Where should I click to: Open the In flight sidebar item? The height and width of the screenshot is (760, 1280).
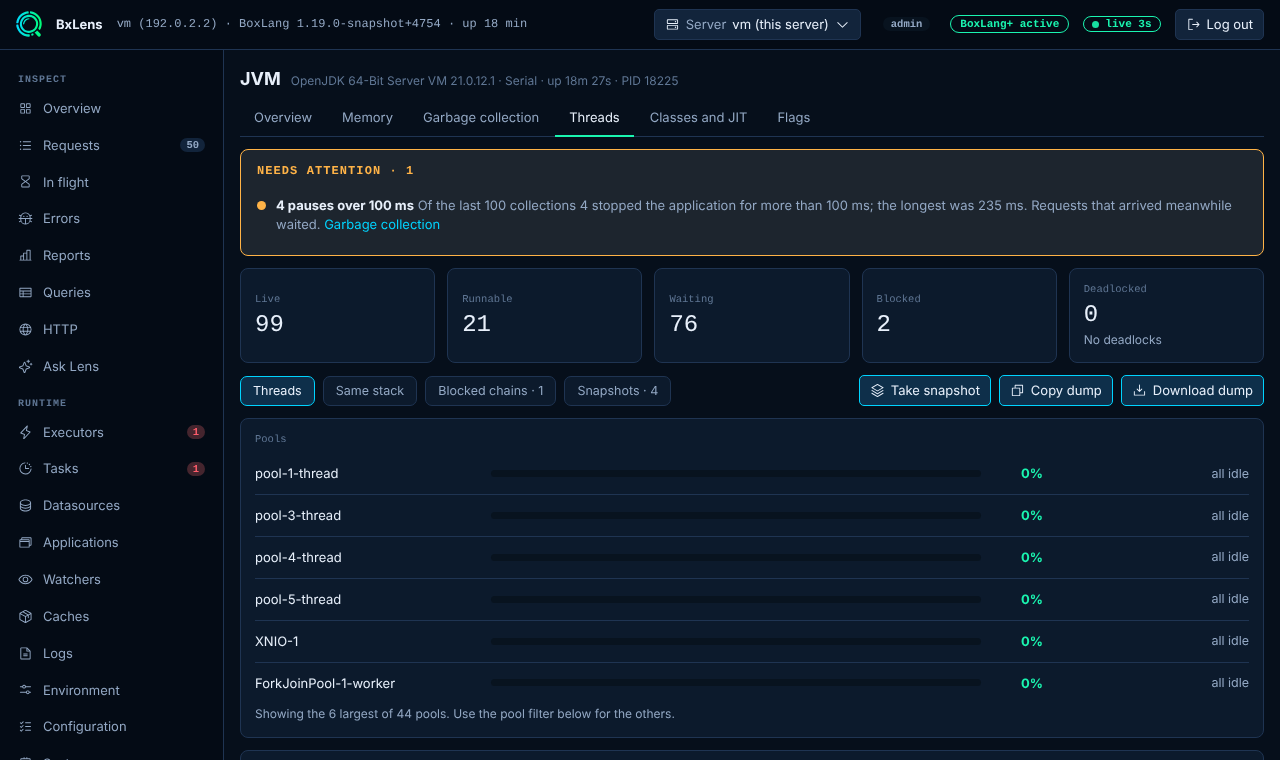point(111,182)
